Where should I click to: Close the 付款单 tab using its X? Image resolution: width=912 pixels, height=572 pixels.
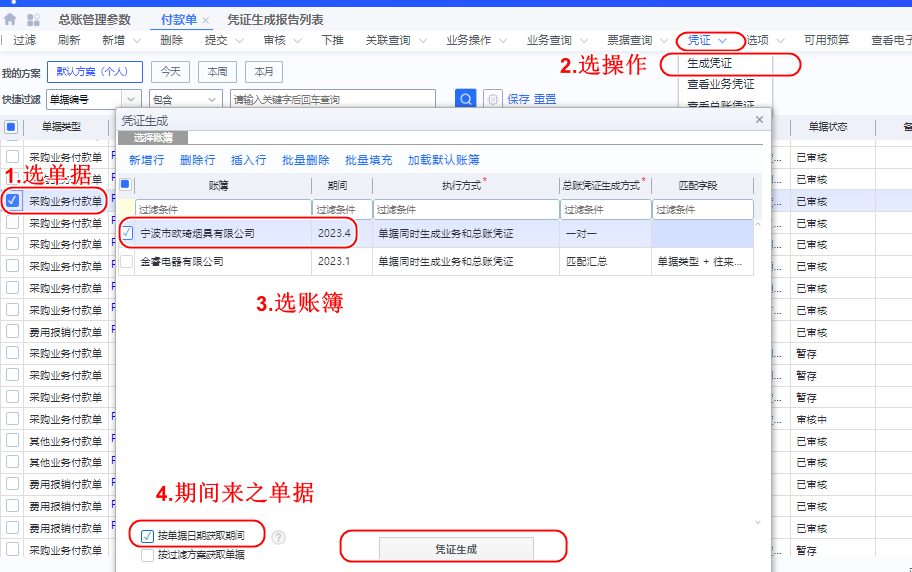coord(206,20)
